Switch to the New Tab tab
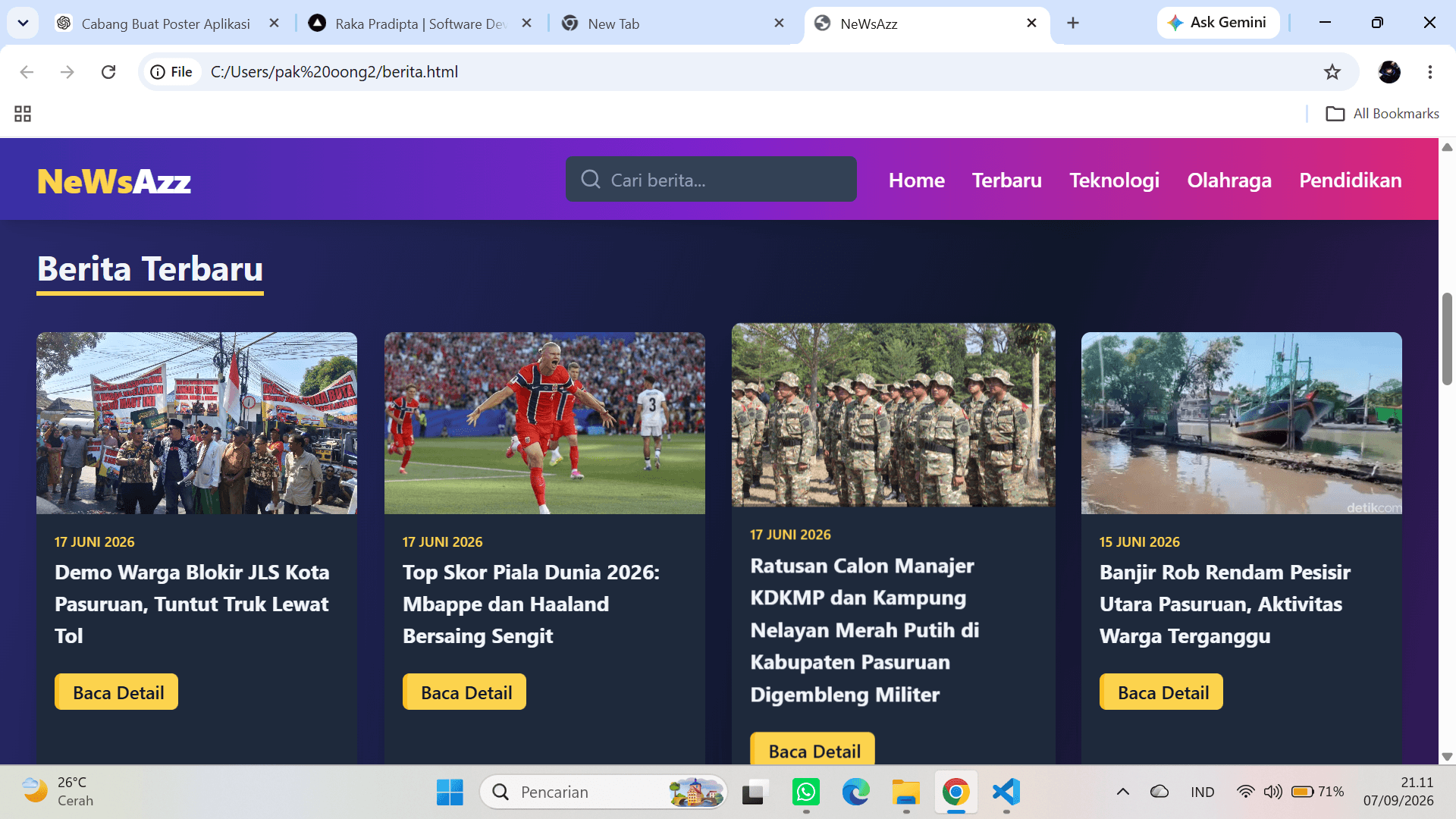Image resolution: width=1456 pixels, height=819 pixels. click(x=671, y=24)
